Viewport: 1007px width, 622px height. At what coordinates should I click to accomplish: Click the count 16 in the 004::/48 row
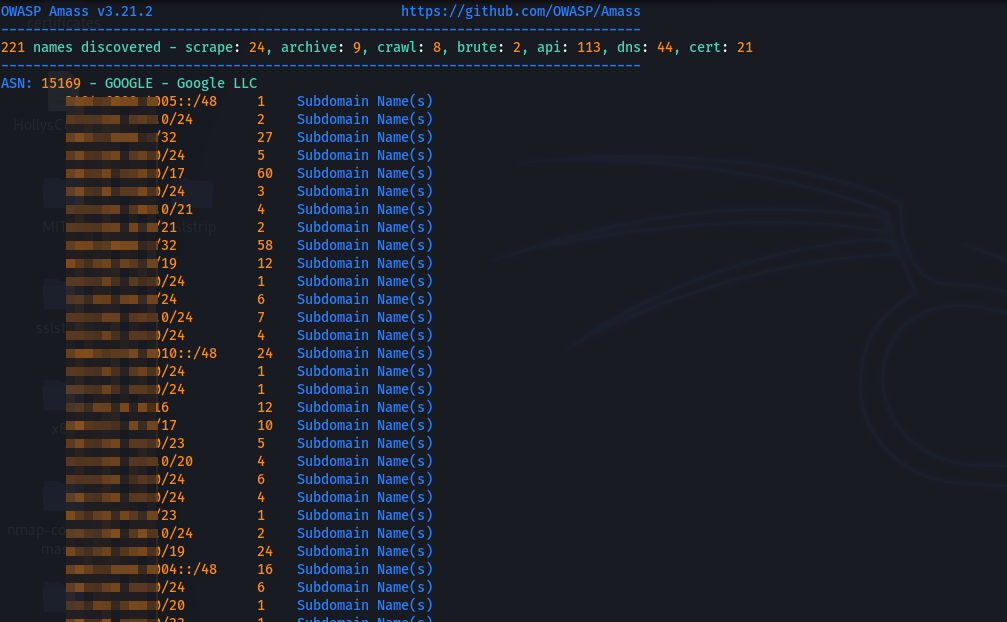[265, 569]
